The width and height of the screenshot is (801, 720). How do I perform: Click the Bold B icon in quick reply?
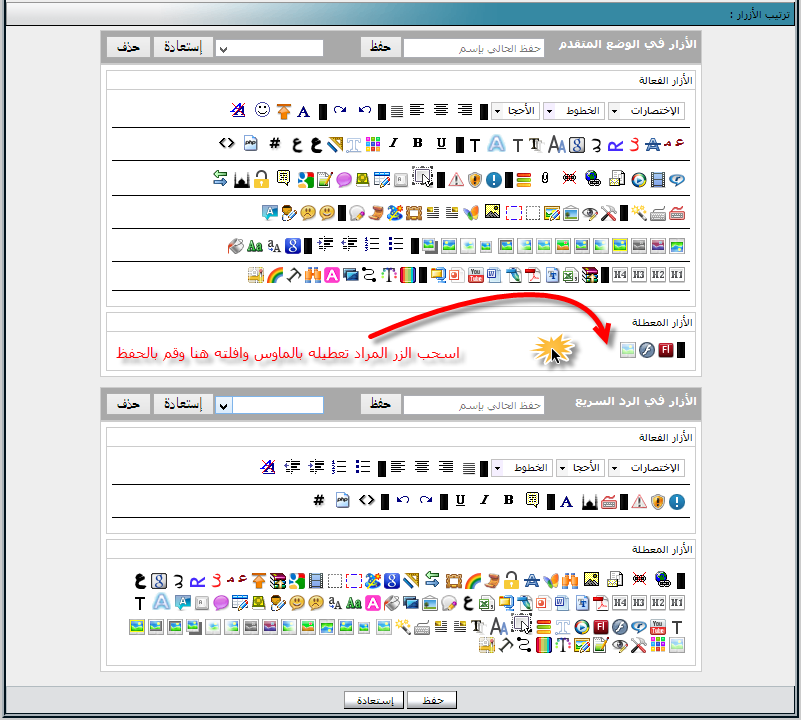pyautogui.click(x=508, y=500)
